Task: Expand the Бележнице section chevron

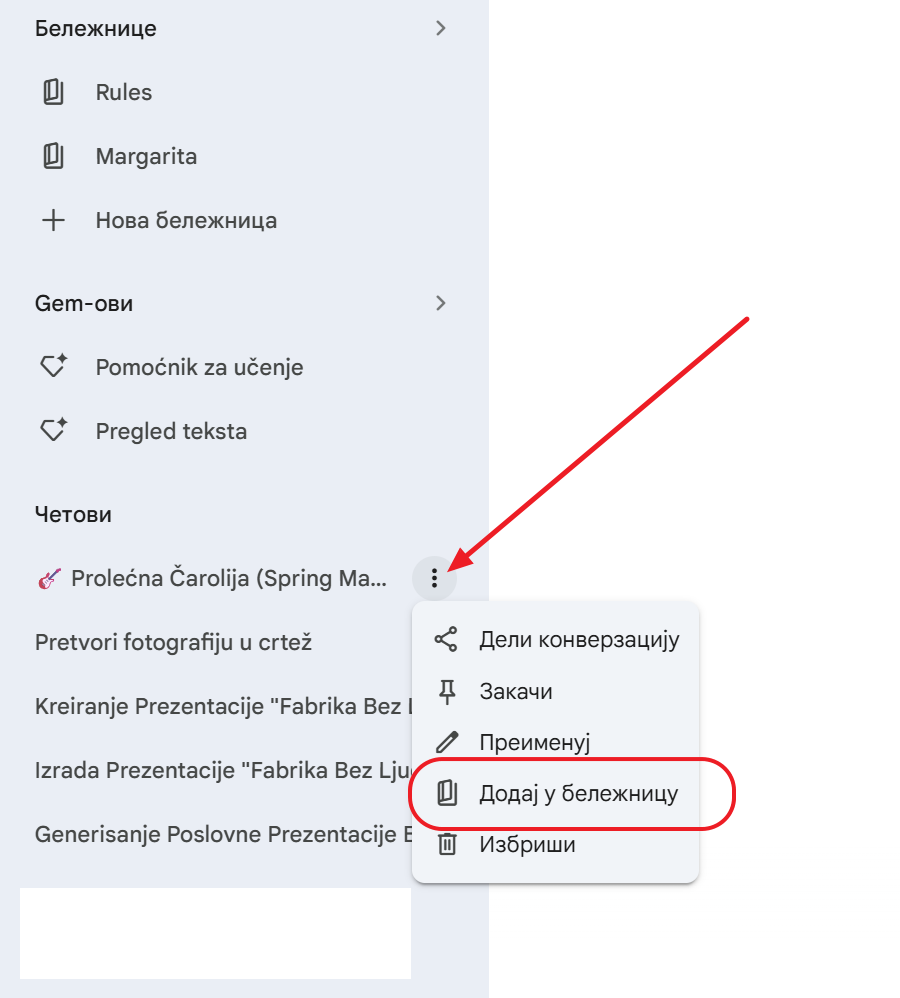Action: (441, 28)
